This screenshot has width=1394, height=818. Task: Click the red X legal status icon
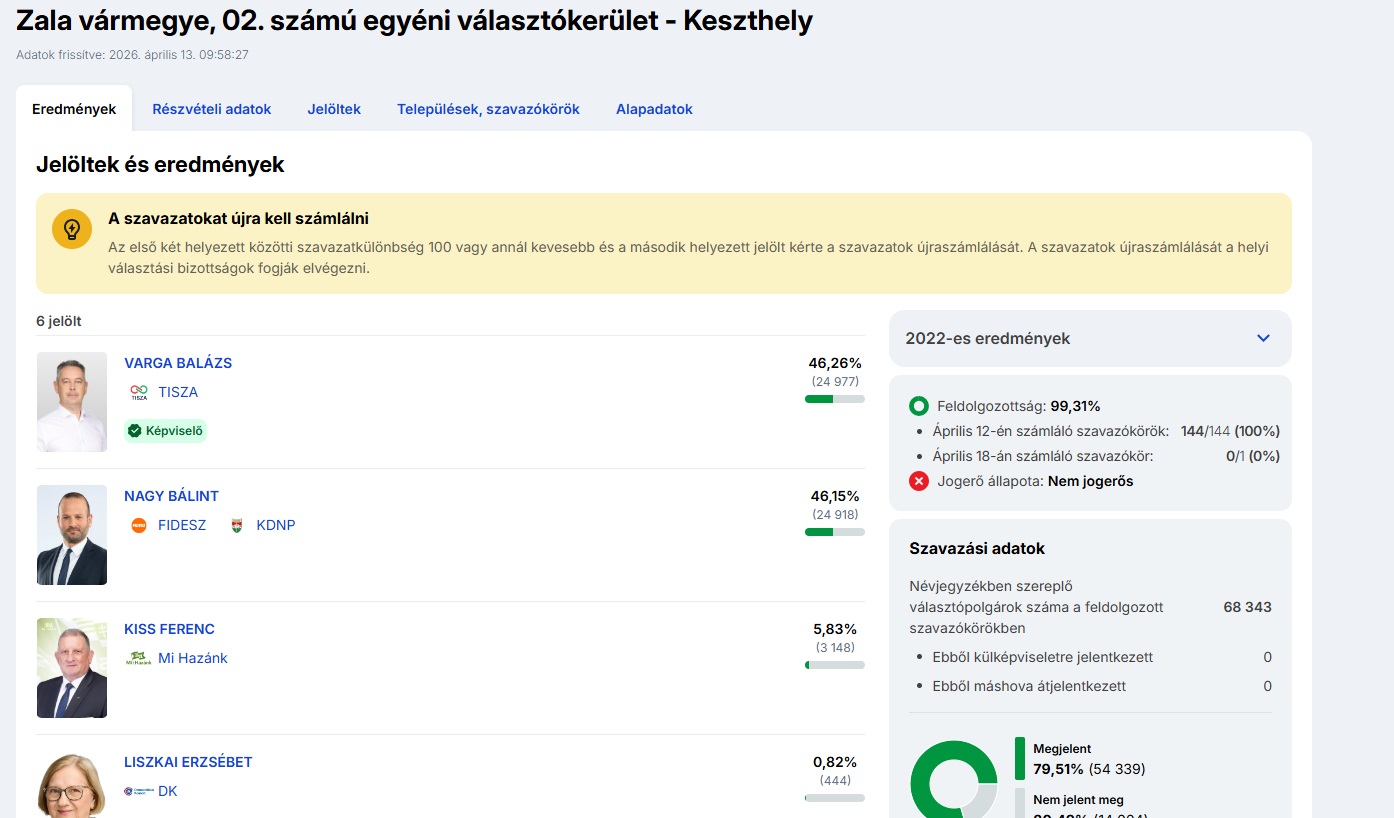point(919,481)
